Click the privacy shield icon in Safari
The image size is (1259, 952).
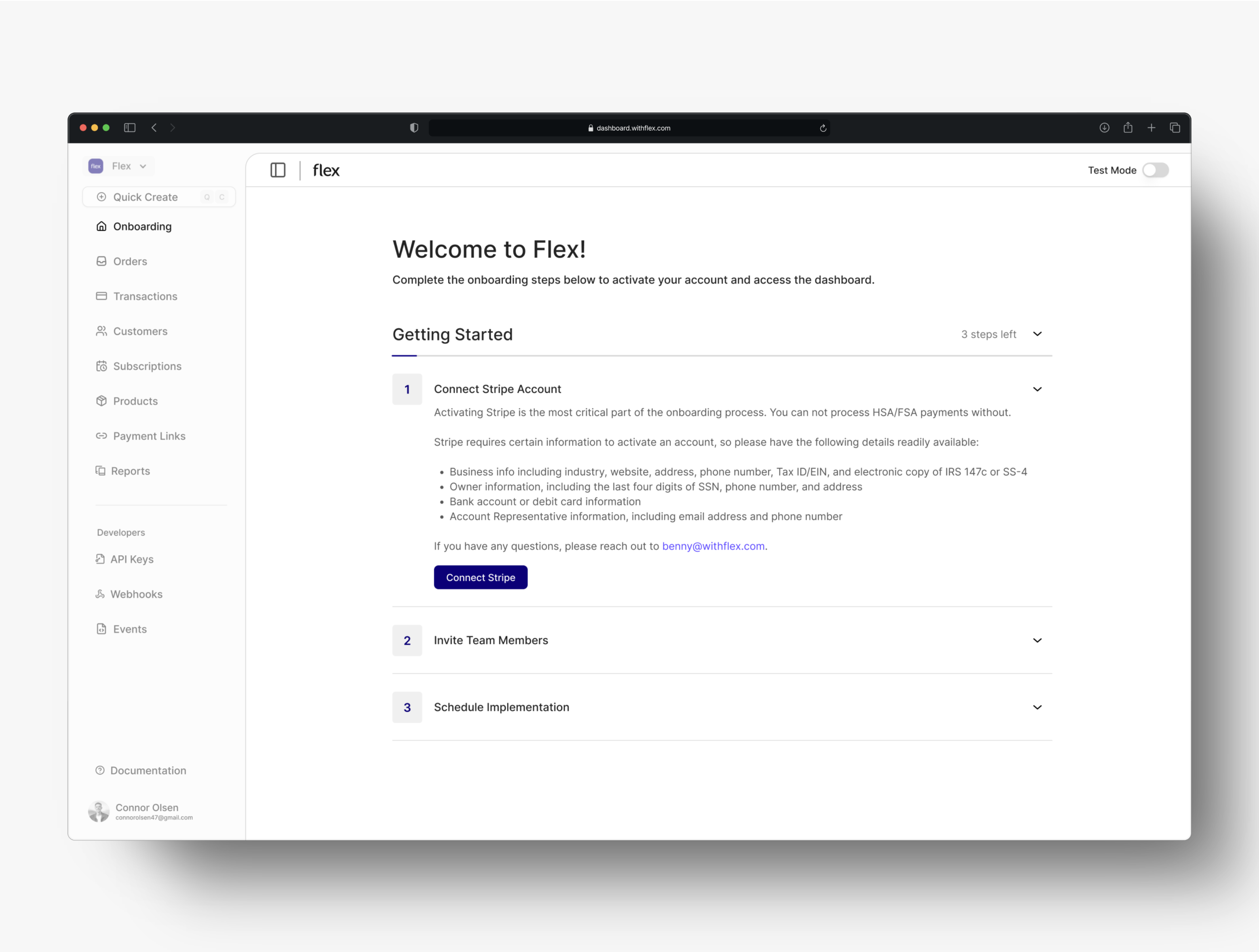tap(414, 128)
